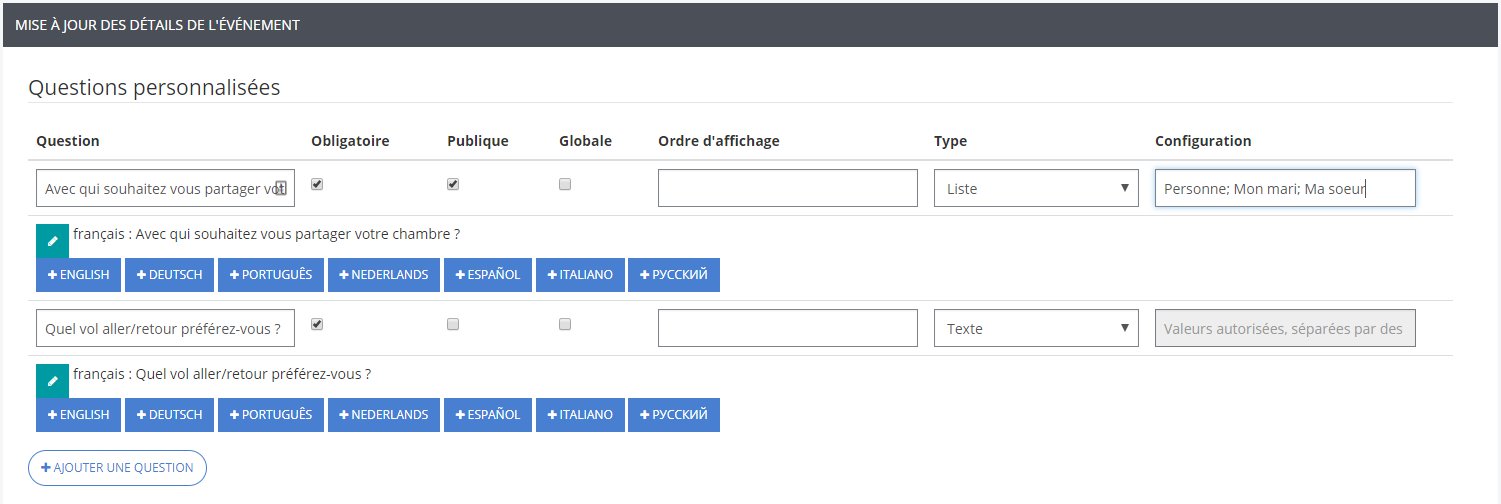
Task: Add Русский translation for the first question
Action: [673, 275]
